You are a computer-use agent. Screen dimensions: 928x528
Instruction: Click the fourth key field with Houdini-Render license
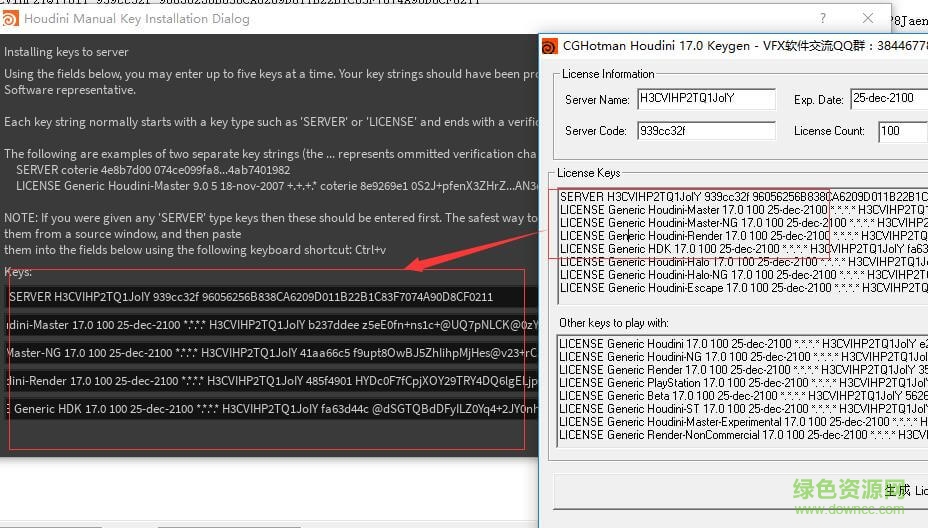point(272,381)
